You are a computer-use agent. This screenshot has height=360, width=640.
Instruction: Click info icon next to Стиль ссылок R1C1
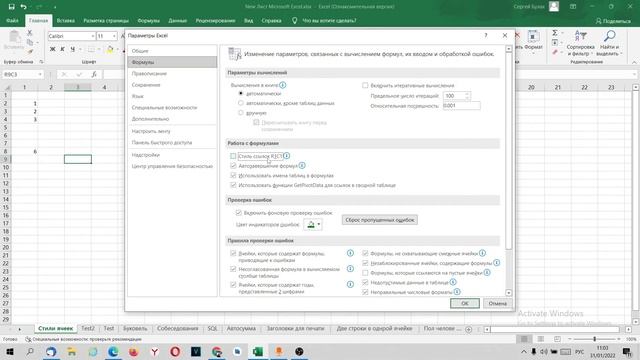pyautogui.click(x=287, y=156)
